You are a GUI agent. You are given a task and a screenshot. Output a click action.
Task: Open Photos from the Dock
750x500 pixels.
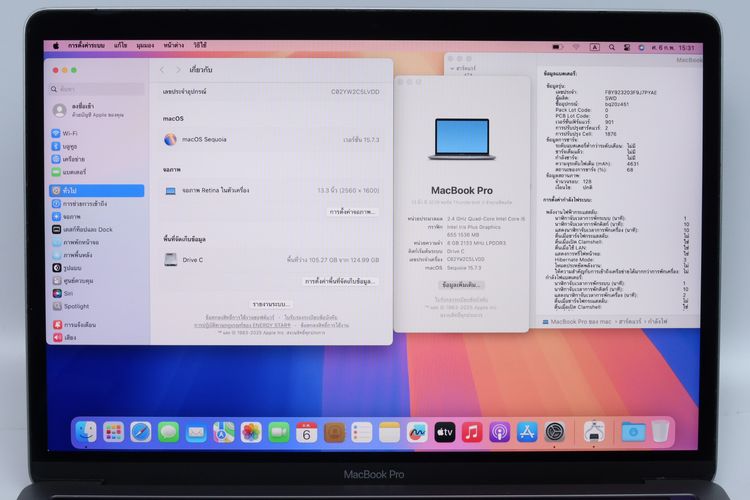tap(251, 433)
